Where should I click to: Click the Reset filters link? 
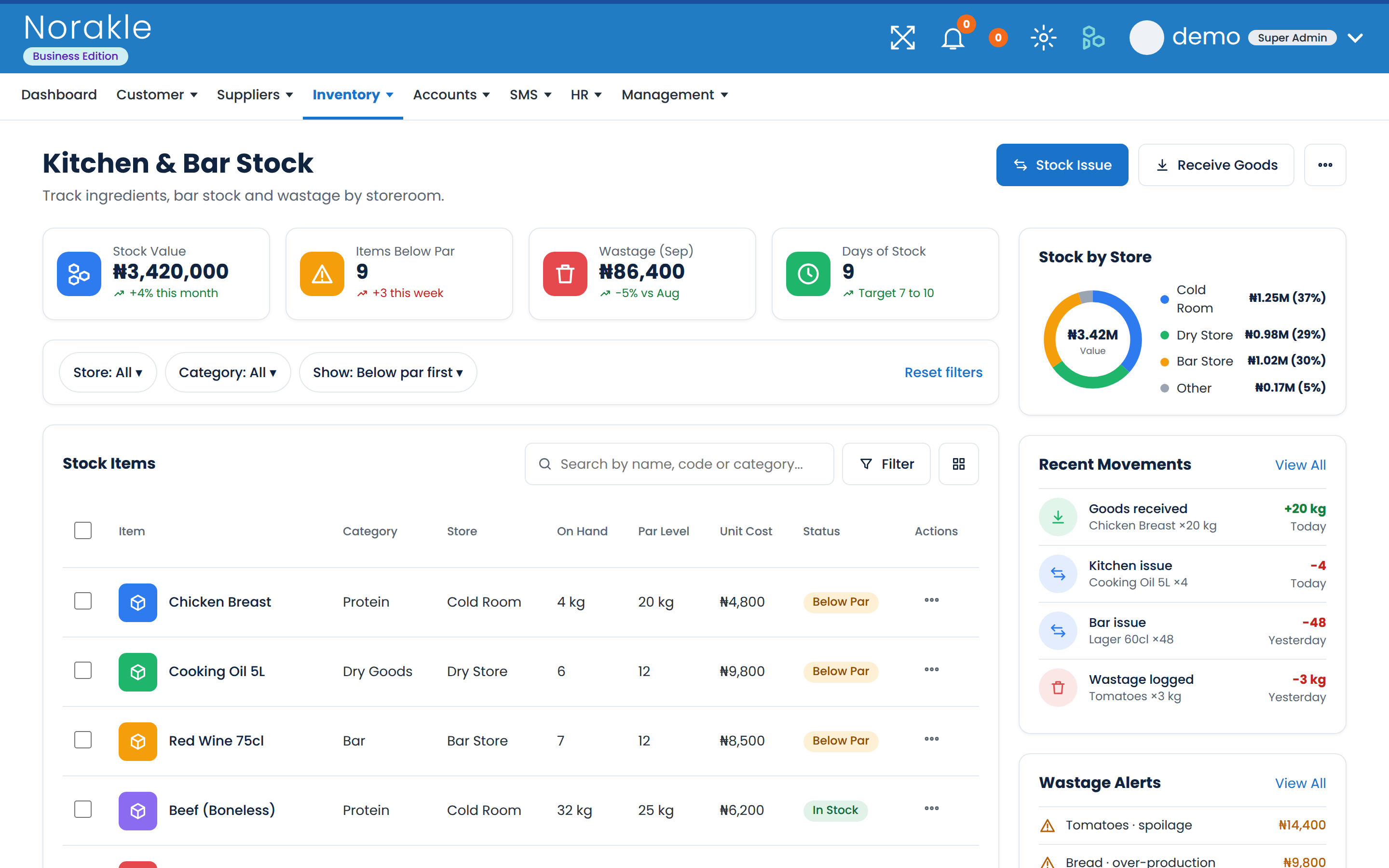tap(943, 373)
